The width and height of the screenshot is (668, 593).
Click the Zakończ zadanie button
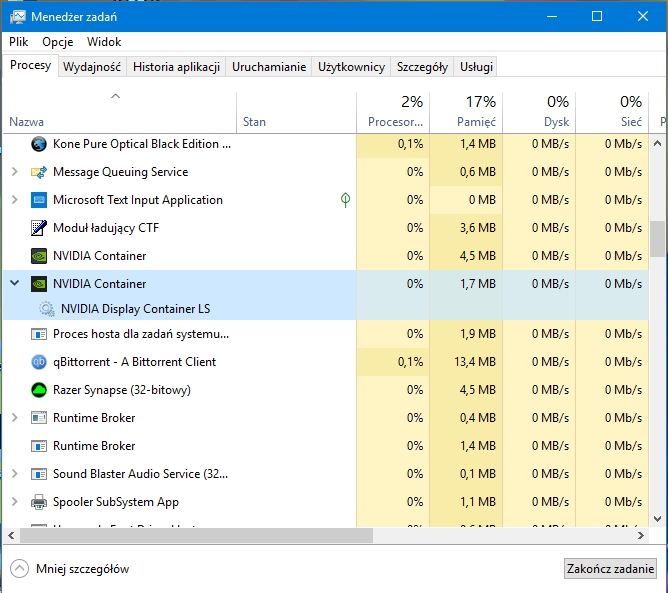click(610, 569)
